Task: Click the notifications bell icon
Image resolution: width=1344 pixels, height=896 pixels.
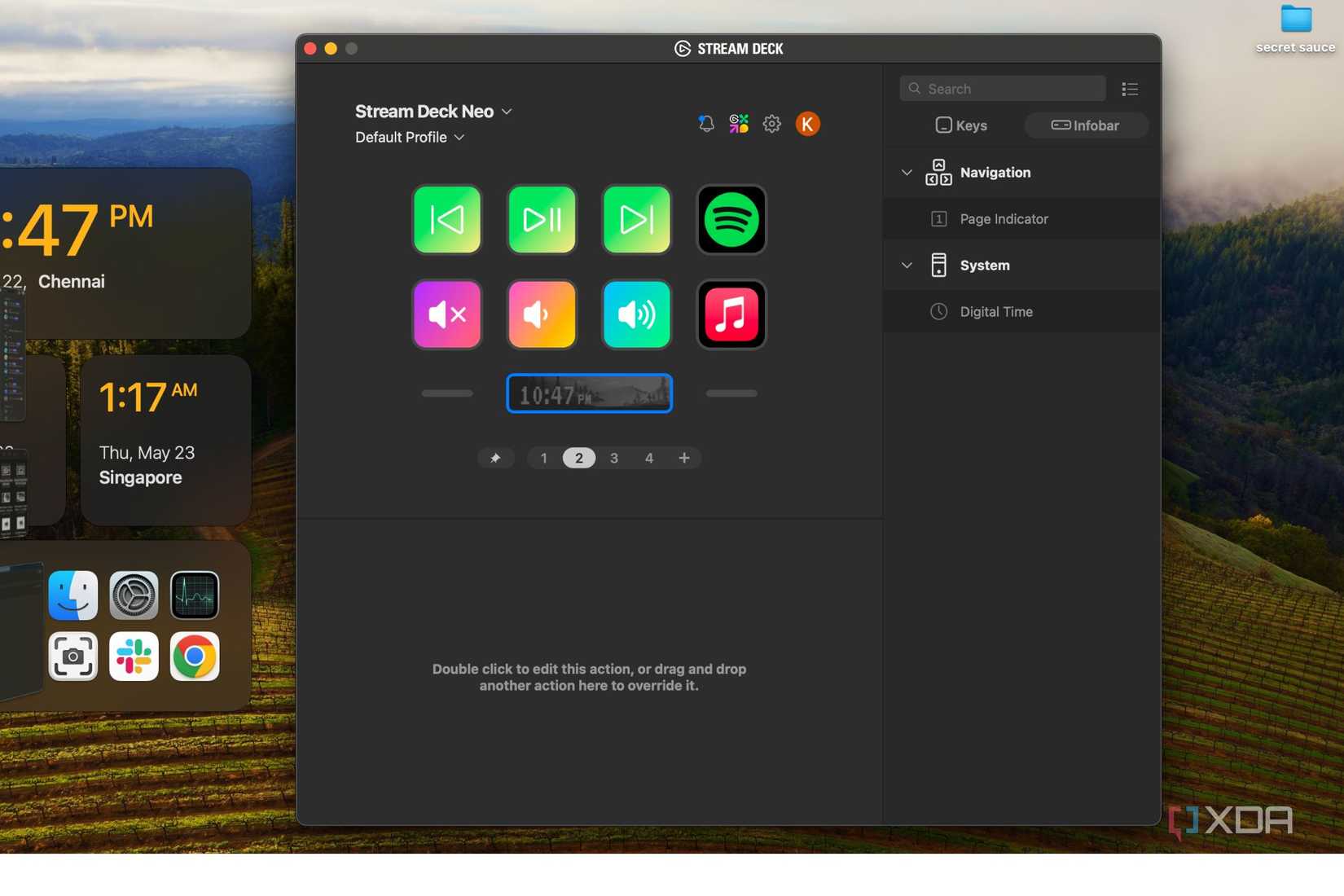Action: click(706, 124)
